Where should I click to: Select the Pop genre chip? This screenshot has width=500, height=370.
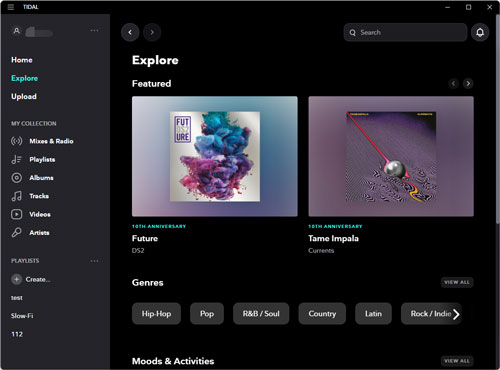[207, 314]
